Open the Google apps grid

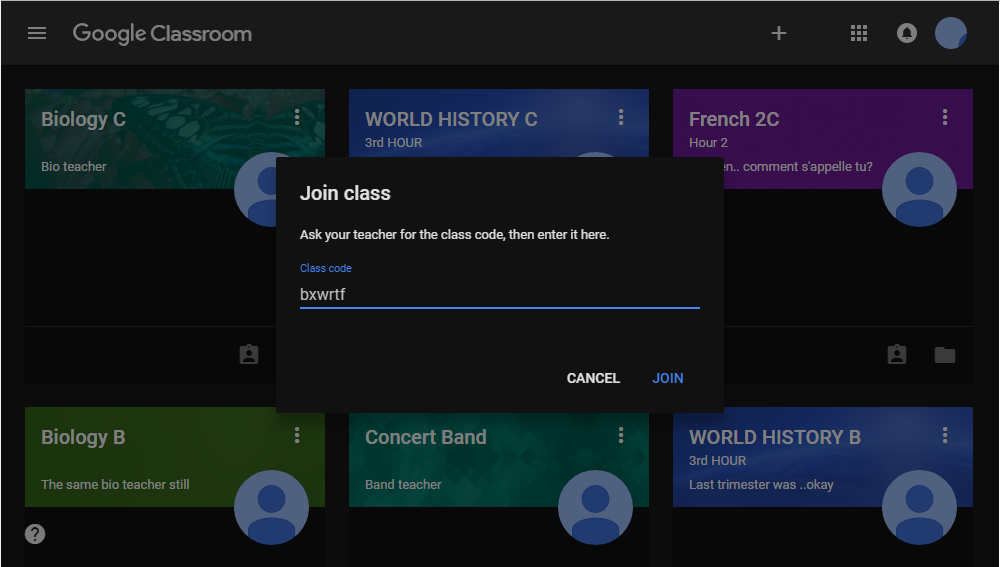tap(859, 33)
